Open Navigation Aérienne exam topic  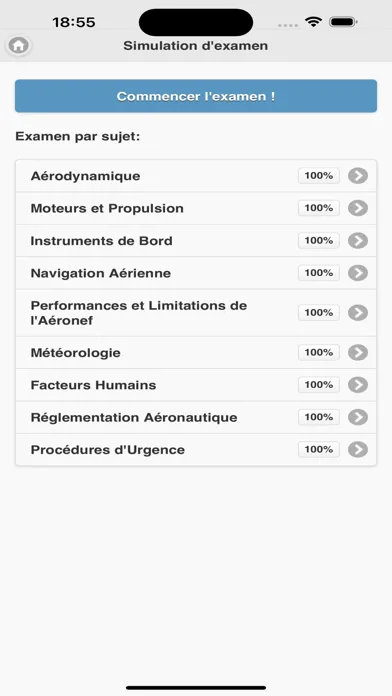point(196,273)
